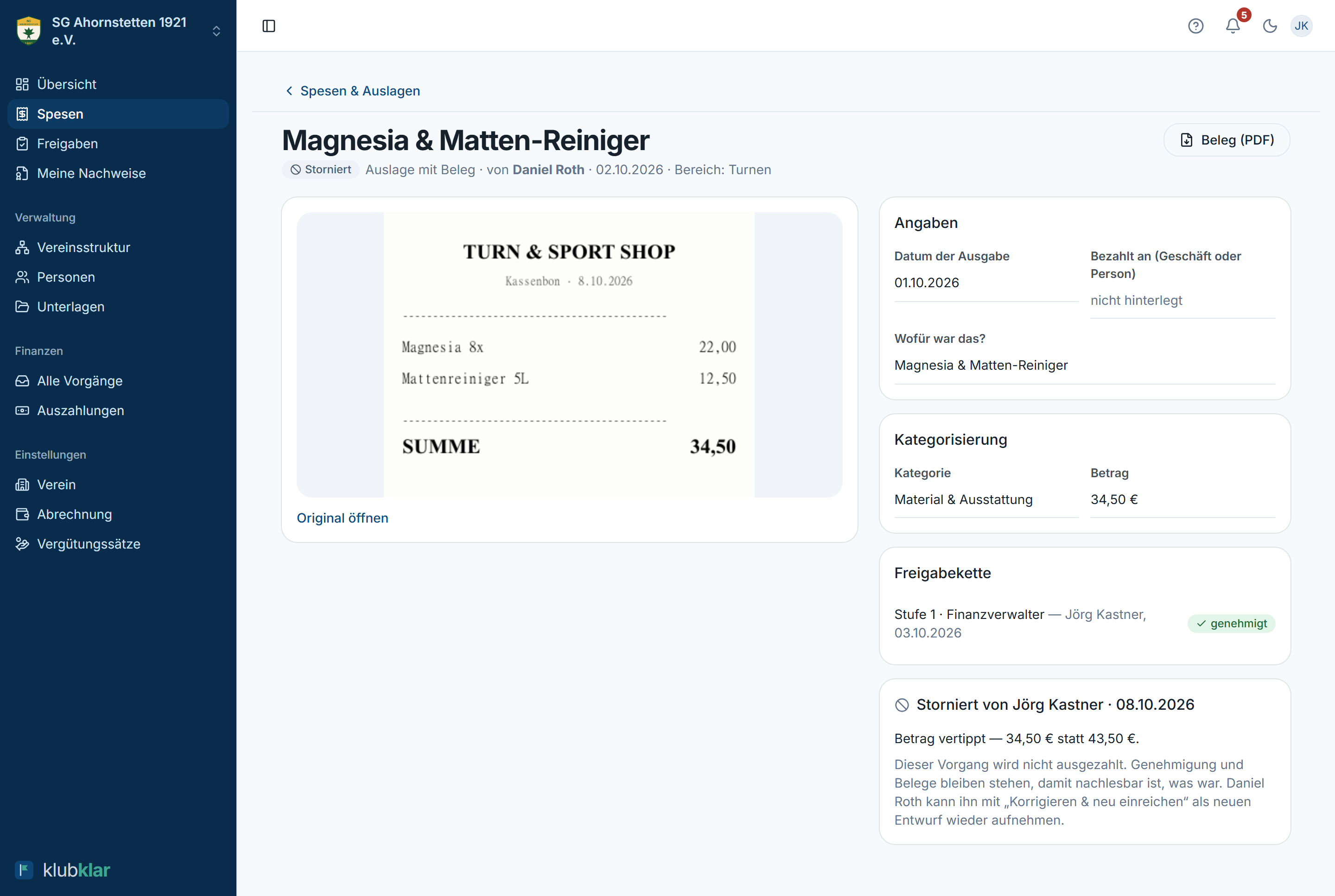Click the back chevron before Spesen & Auslagen
Image resolution: width=1335 pixels, height=896 pixels.
click(289, 91)
